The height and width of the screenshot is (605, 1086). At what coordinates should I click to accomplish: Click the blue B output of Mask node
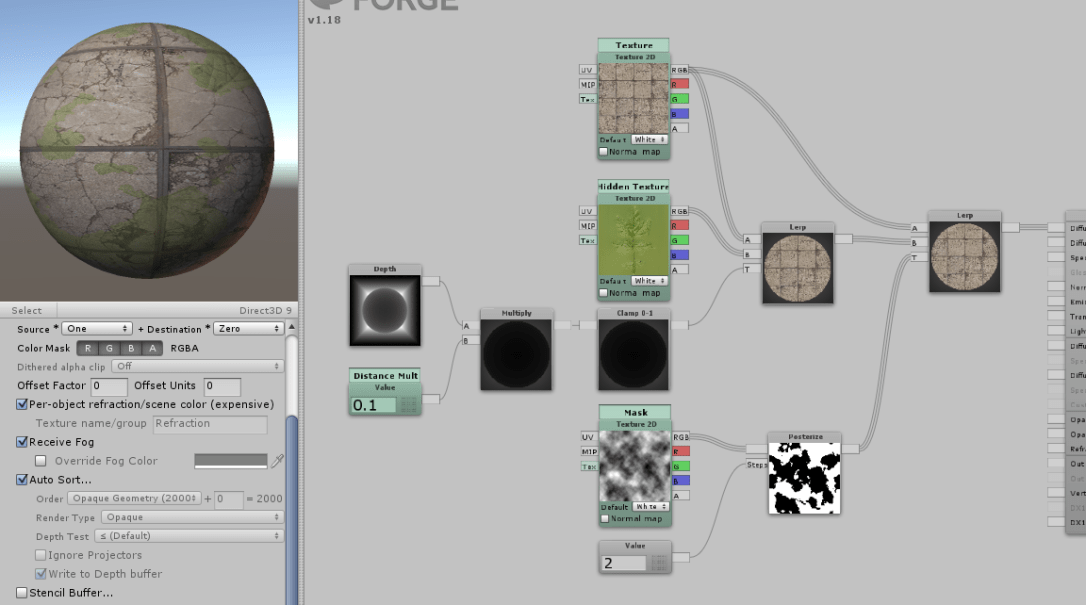(x=680, y=481)
